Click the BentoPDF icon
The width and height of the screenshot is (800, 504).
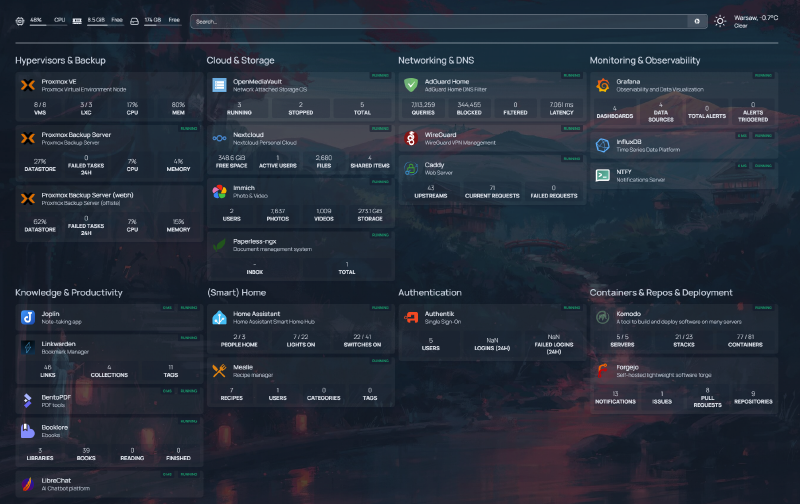click(x=28, y=401)
